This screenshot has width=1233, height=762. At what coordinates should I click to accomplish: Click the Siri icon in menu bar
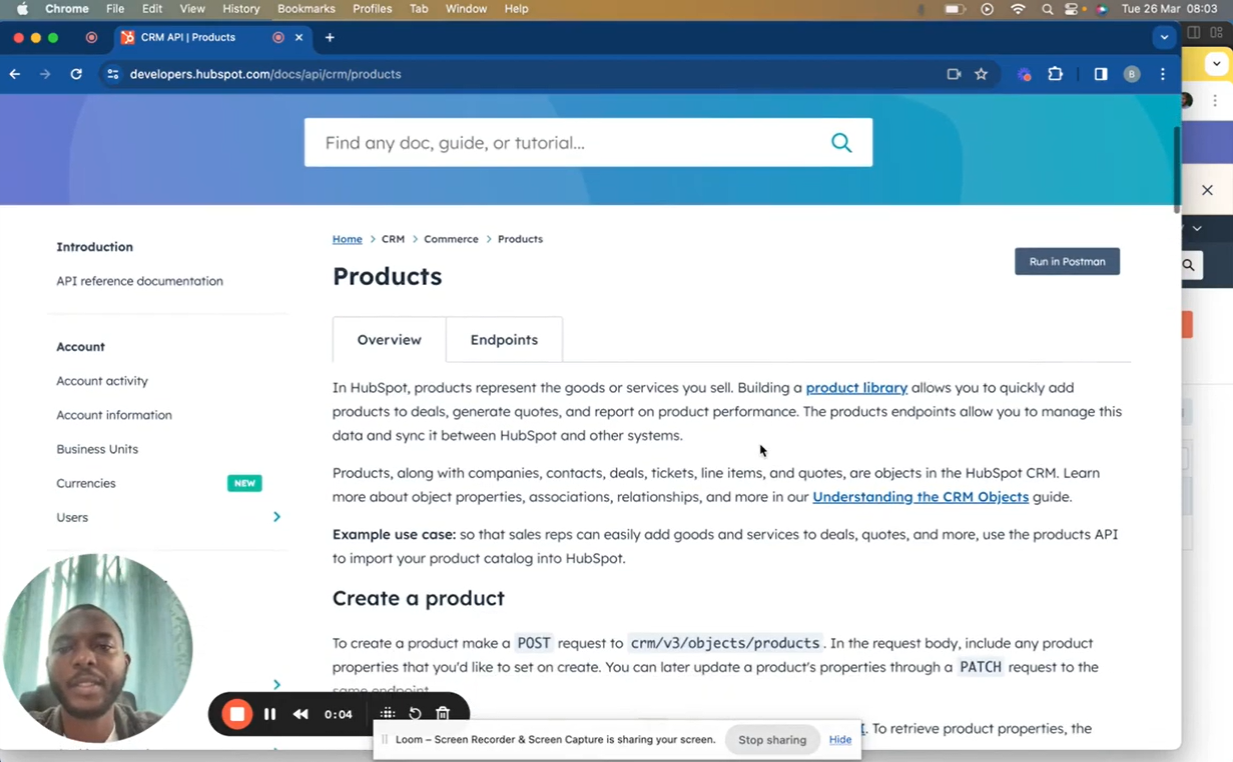coord(1102,9)
